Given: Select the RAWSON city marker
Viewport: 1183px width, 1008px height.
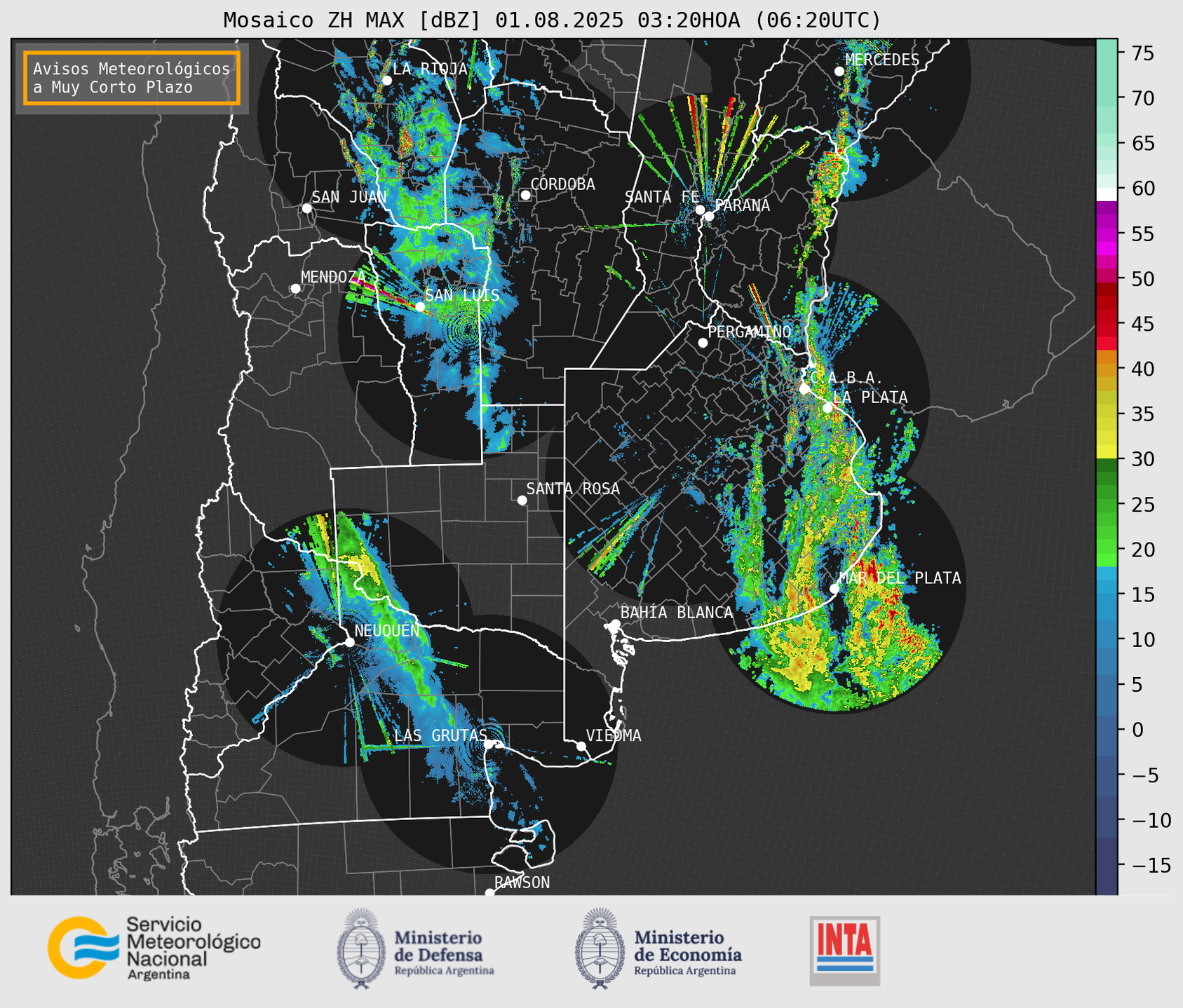Looking at the screenshot, I should [x=489, y=893].
